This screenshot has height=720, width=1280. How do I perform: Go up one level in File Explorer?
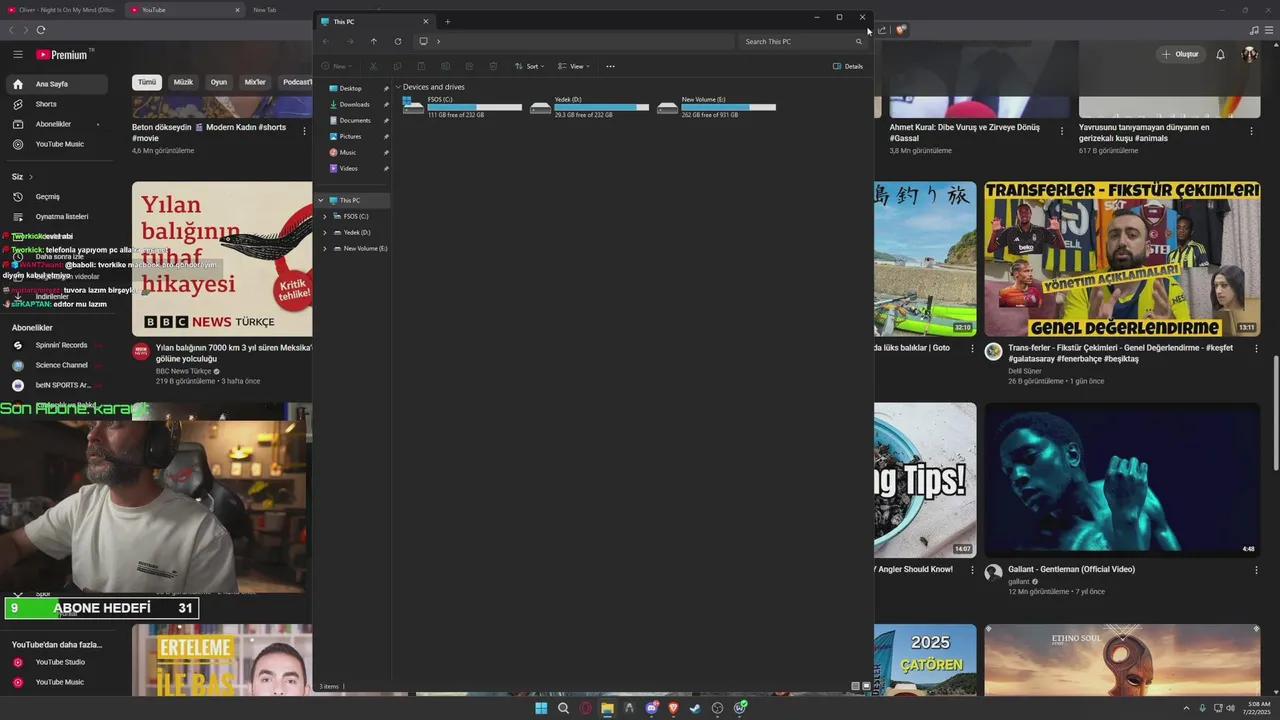tap(373, 41)
